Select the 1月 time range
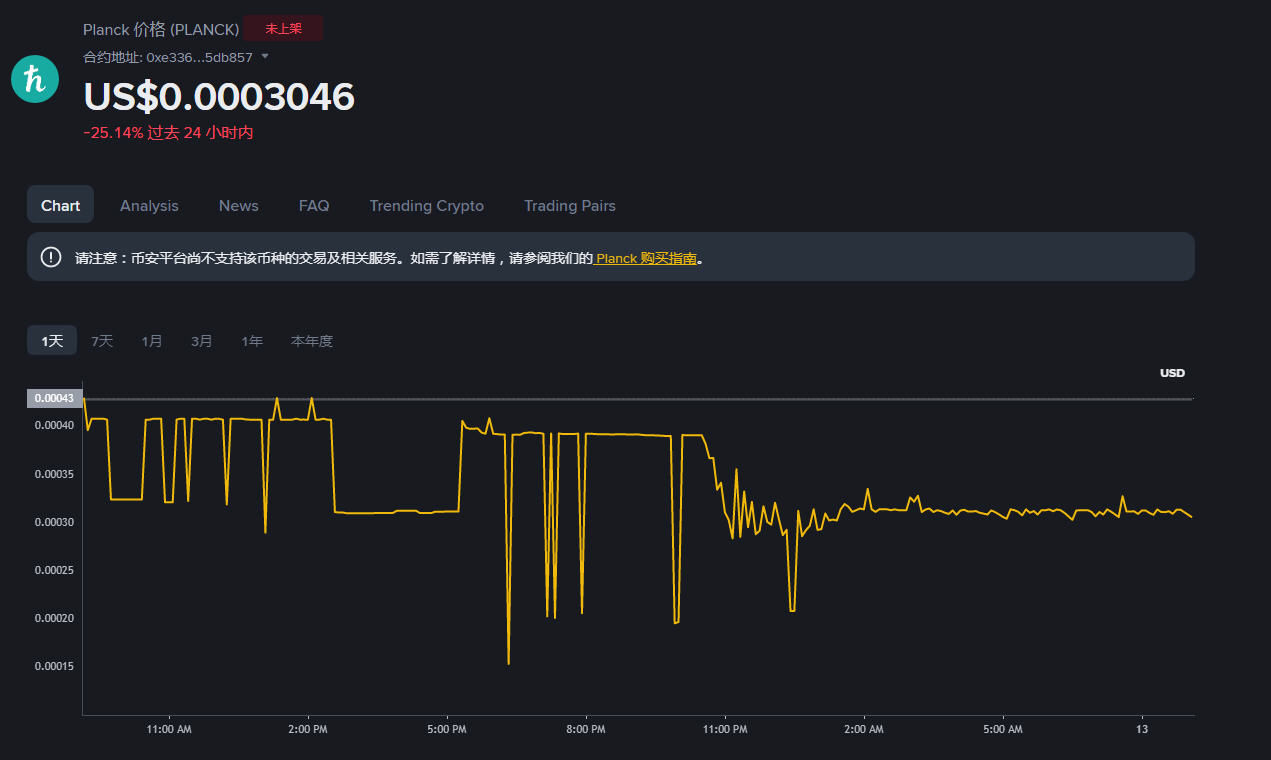Viewport: 1271px width, 760px height. point(152,341)
